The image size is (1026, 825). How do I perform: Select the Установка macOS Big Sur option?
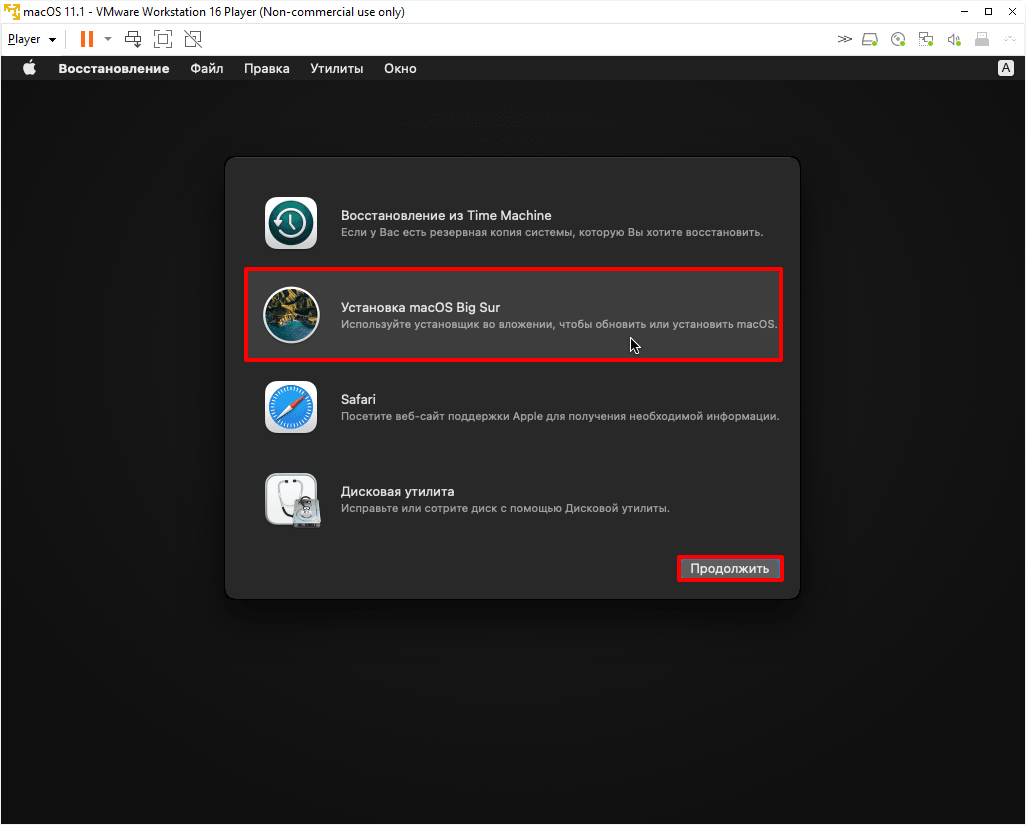[513, 315]
